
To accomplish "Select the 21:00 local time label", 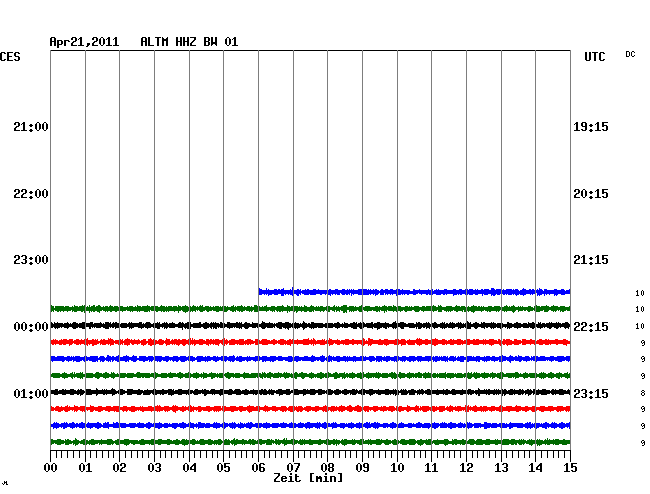I will point(31,127).
